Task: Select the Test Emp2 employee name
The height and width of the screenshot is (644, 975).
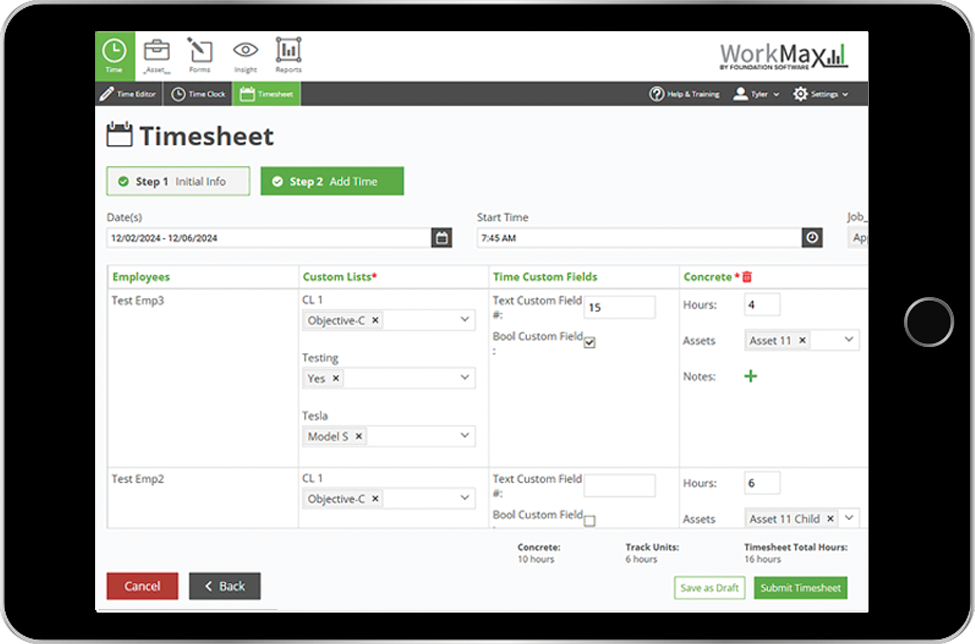Action: (138, 479)
